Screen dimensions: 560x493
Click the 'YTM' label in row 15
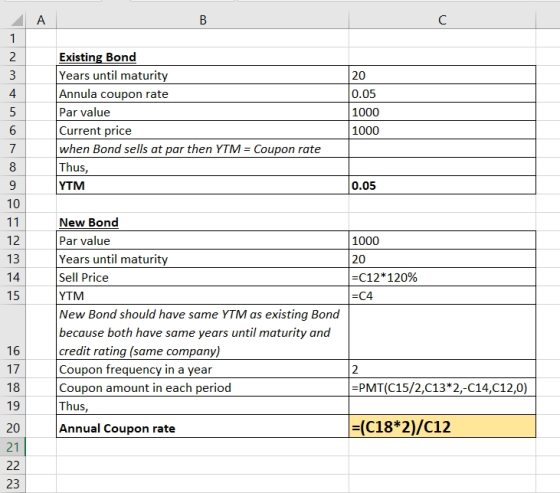202,296
